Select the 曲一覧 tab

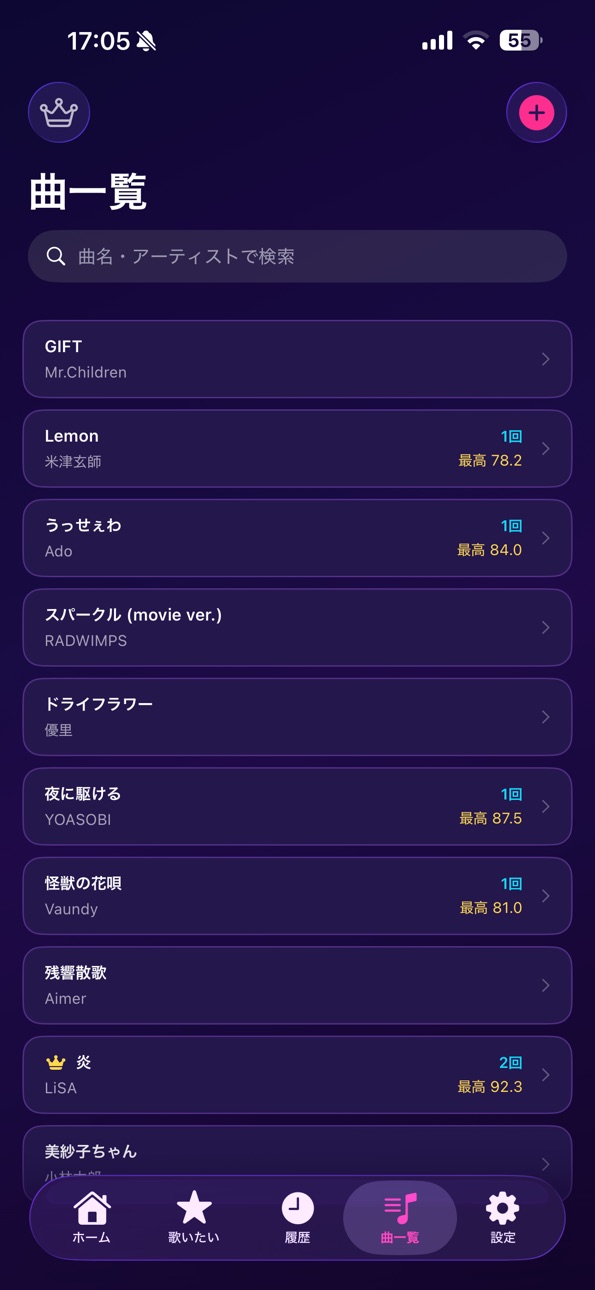(400, 1217)
